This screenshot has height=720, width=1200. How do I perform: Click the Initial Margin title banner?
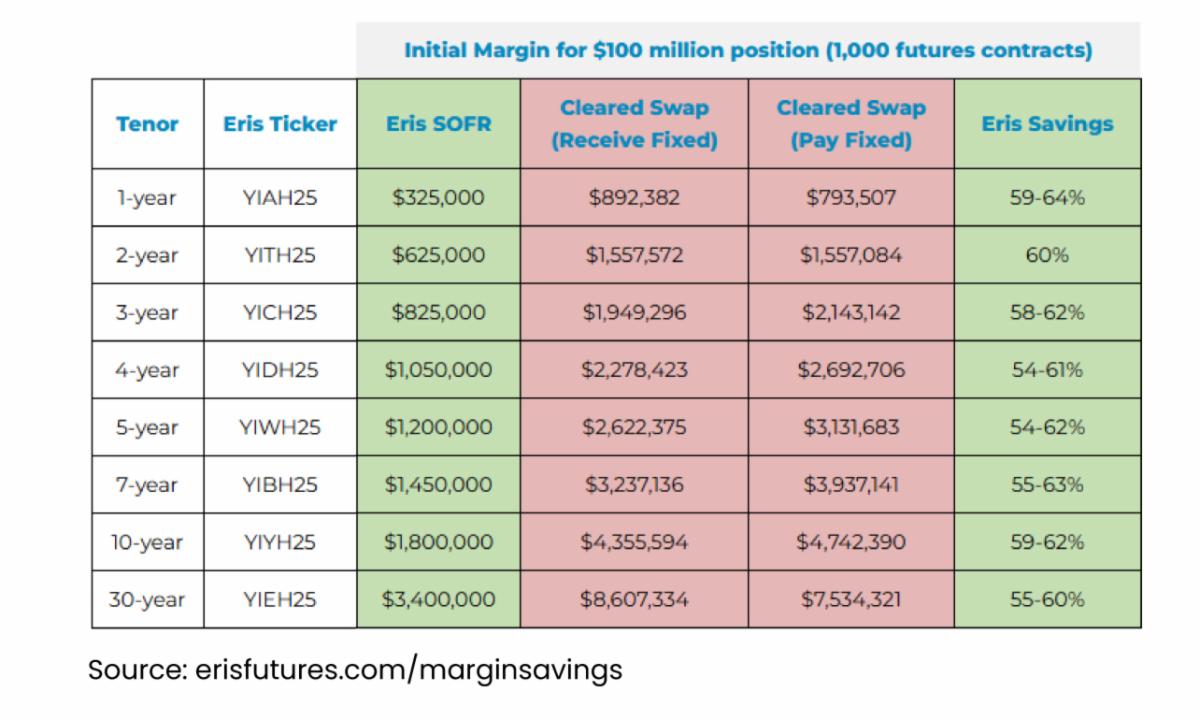coord(748,50)
